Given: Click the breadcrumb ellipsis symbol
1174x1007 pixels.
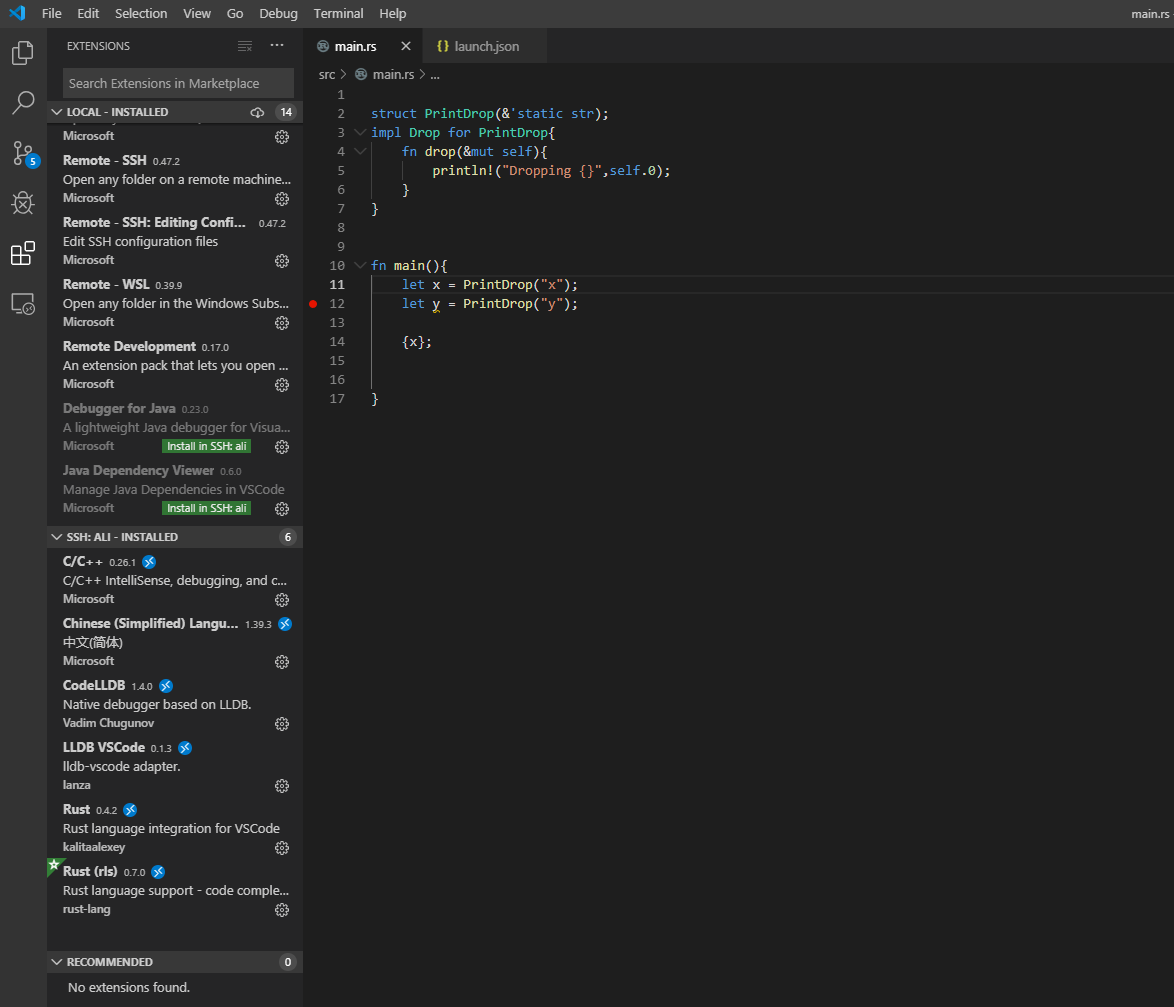Looking at the screenshot, I should click(x=435, y=75).
